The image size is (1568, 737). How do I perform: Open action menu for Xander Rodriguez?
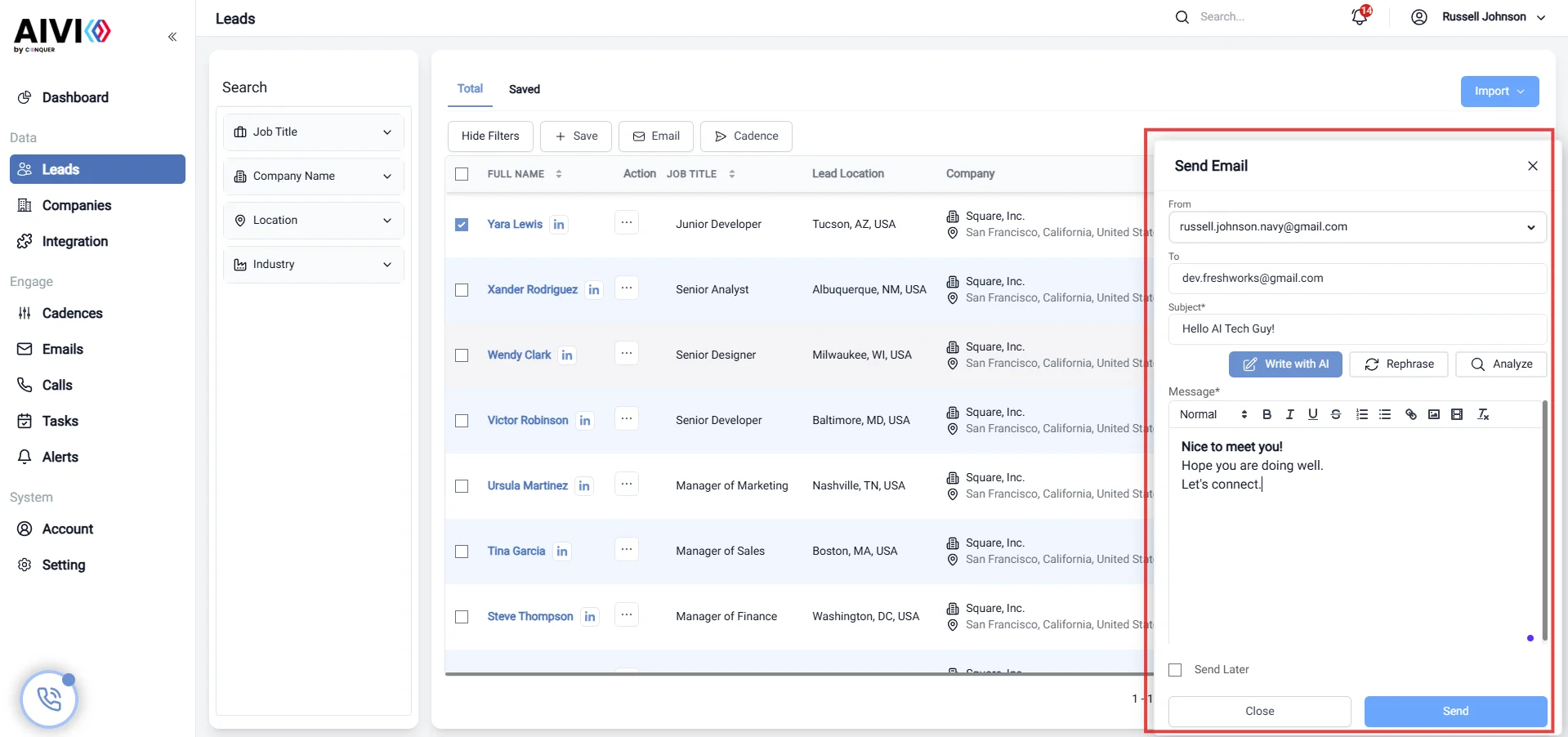(x=627, y=288)
